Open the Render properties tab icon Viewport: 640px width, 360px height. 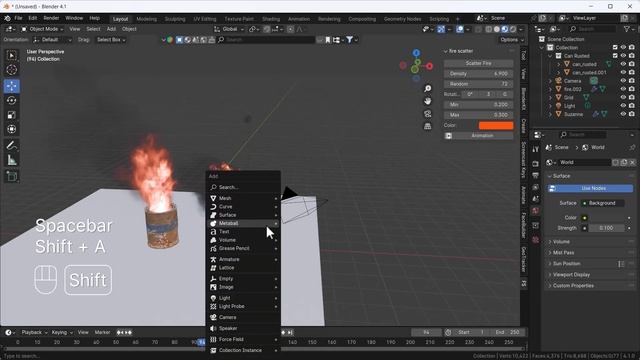[x=536, y=164]
